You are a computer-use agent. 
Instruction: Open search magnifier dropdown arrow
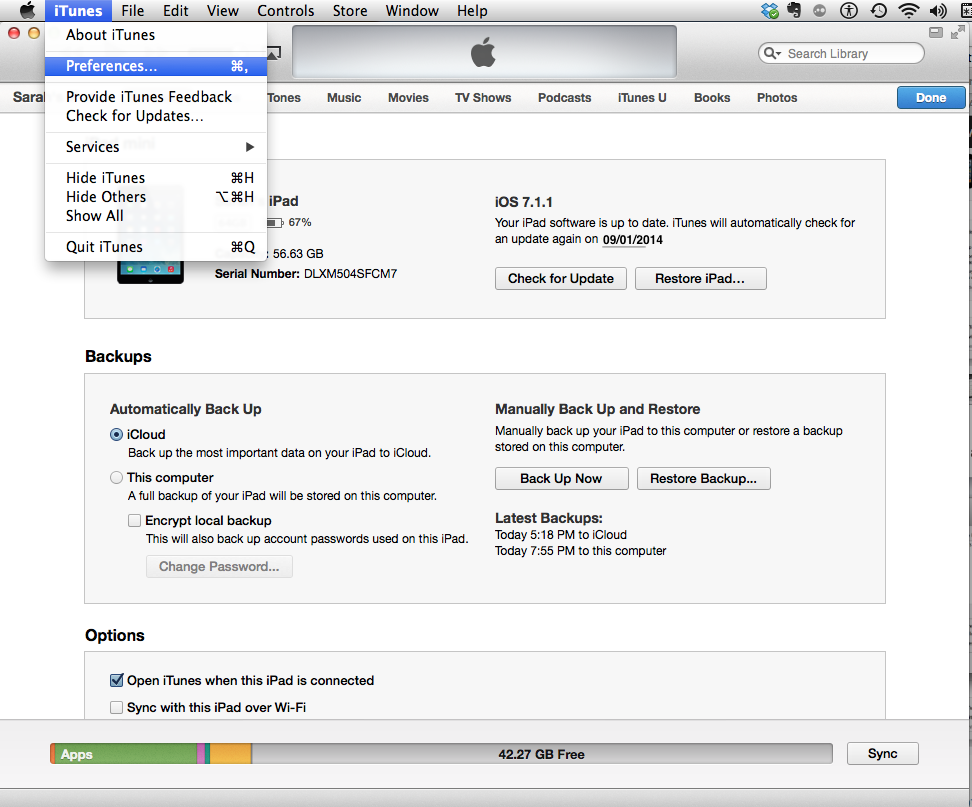772,54
